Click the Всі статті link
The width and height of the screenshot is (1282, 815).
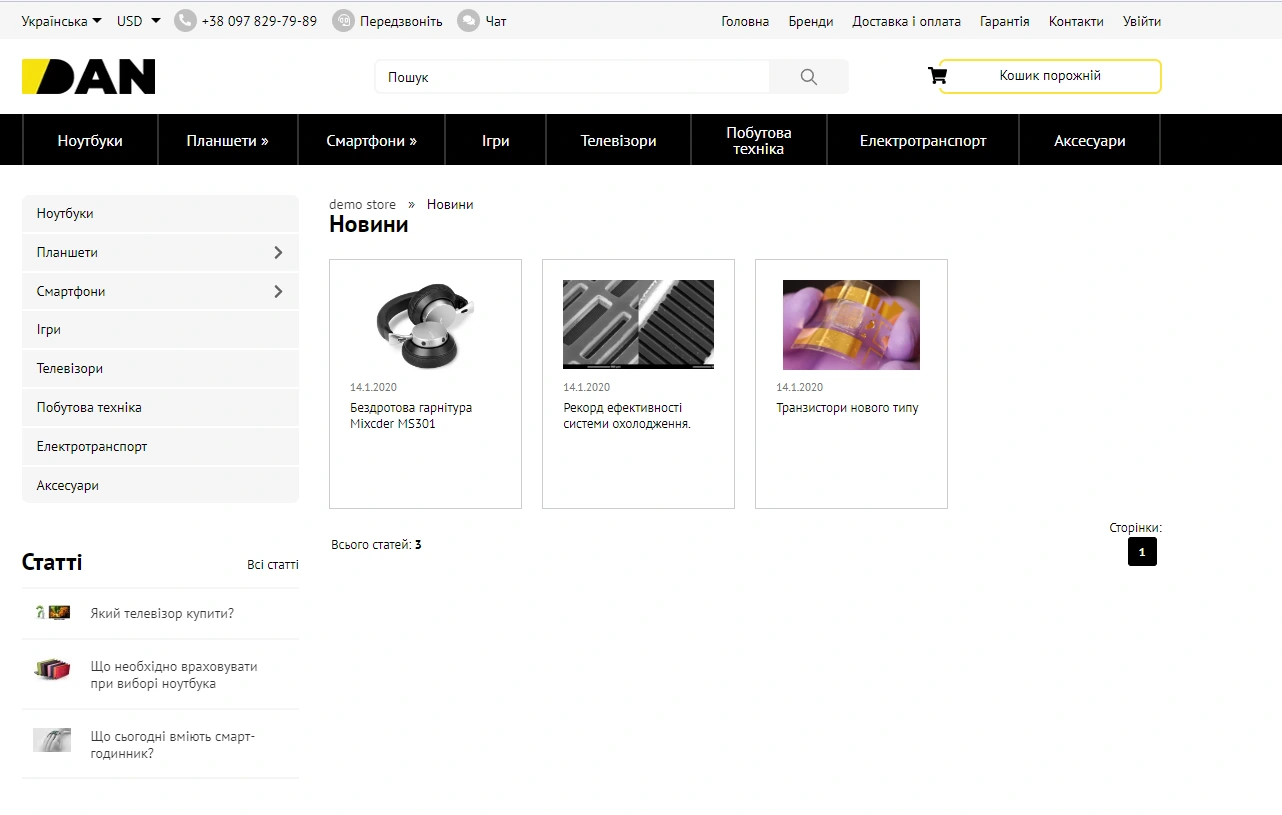273,565
